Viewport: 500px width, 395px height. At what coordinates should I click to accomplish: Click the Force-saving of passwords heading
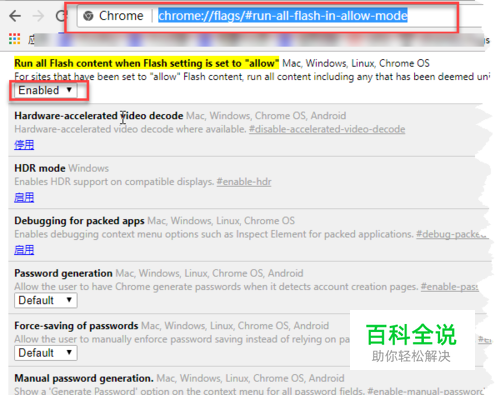(76, 326)
